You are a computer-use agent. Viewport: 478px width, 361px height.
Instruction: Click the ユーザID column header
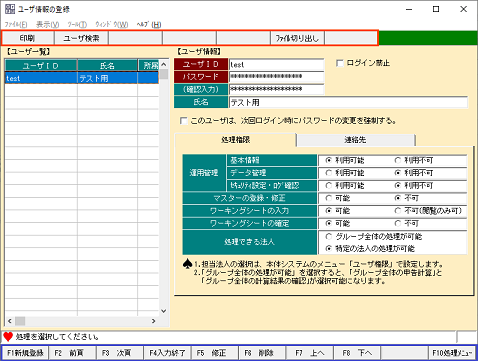[x=41, y=65]
